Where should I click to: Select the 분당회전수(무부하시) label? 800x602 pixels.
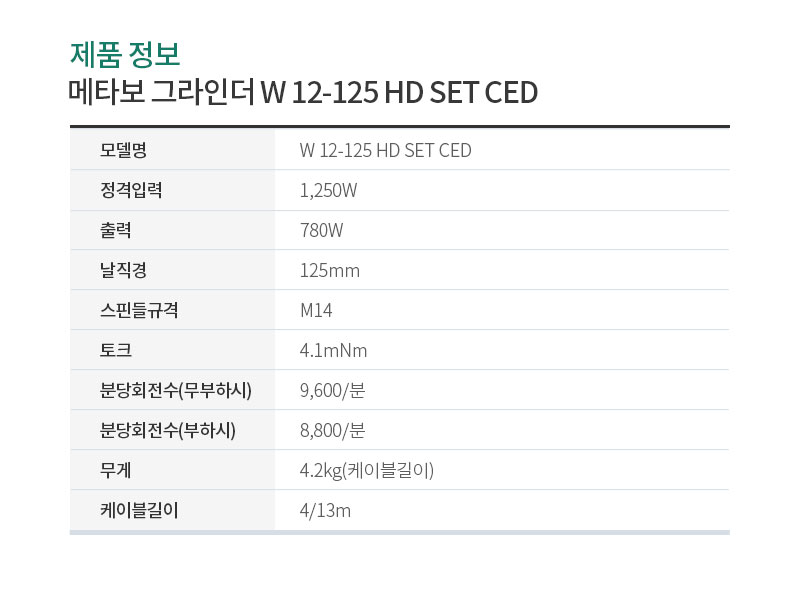click(176, 390)
